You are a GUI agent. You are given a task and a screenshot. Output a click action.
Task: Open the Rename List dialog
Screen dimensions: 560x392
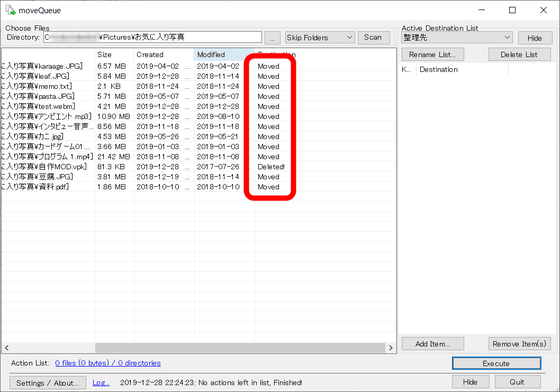432,55
